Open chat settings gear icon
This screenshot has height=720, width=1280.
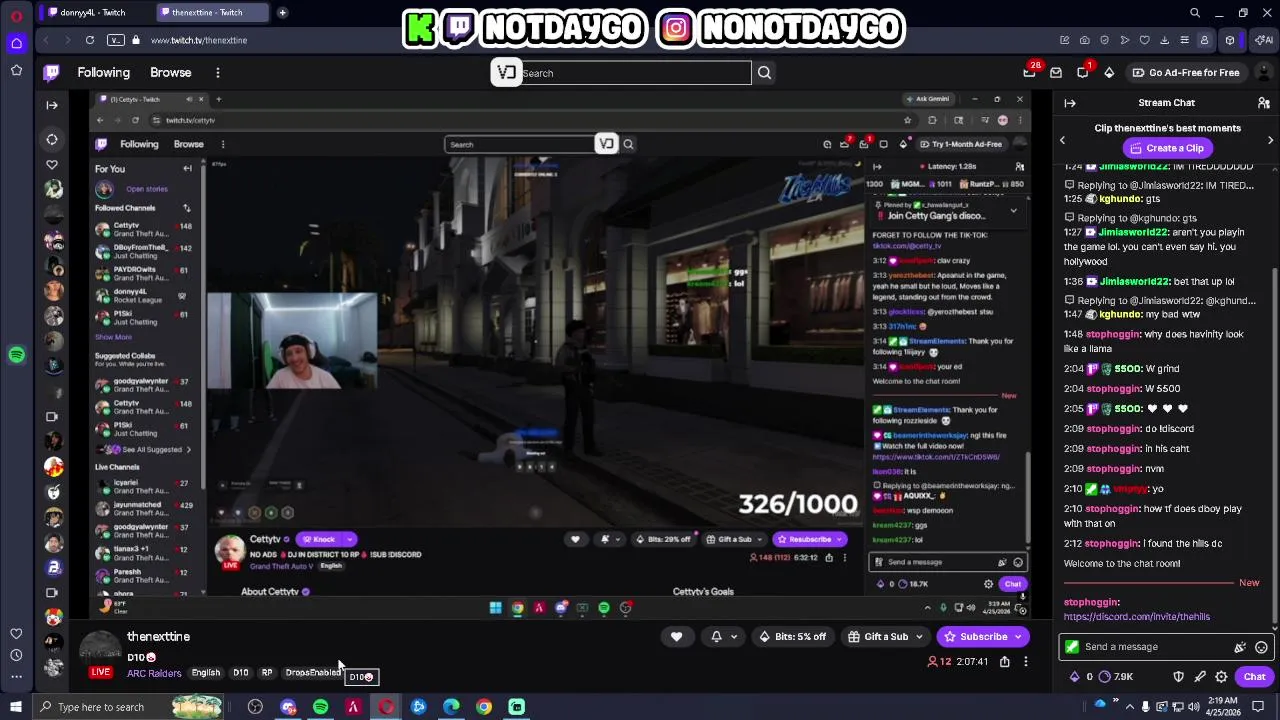coord(1221,677)
